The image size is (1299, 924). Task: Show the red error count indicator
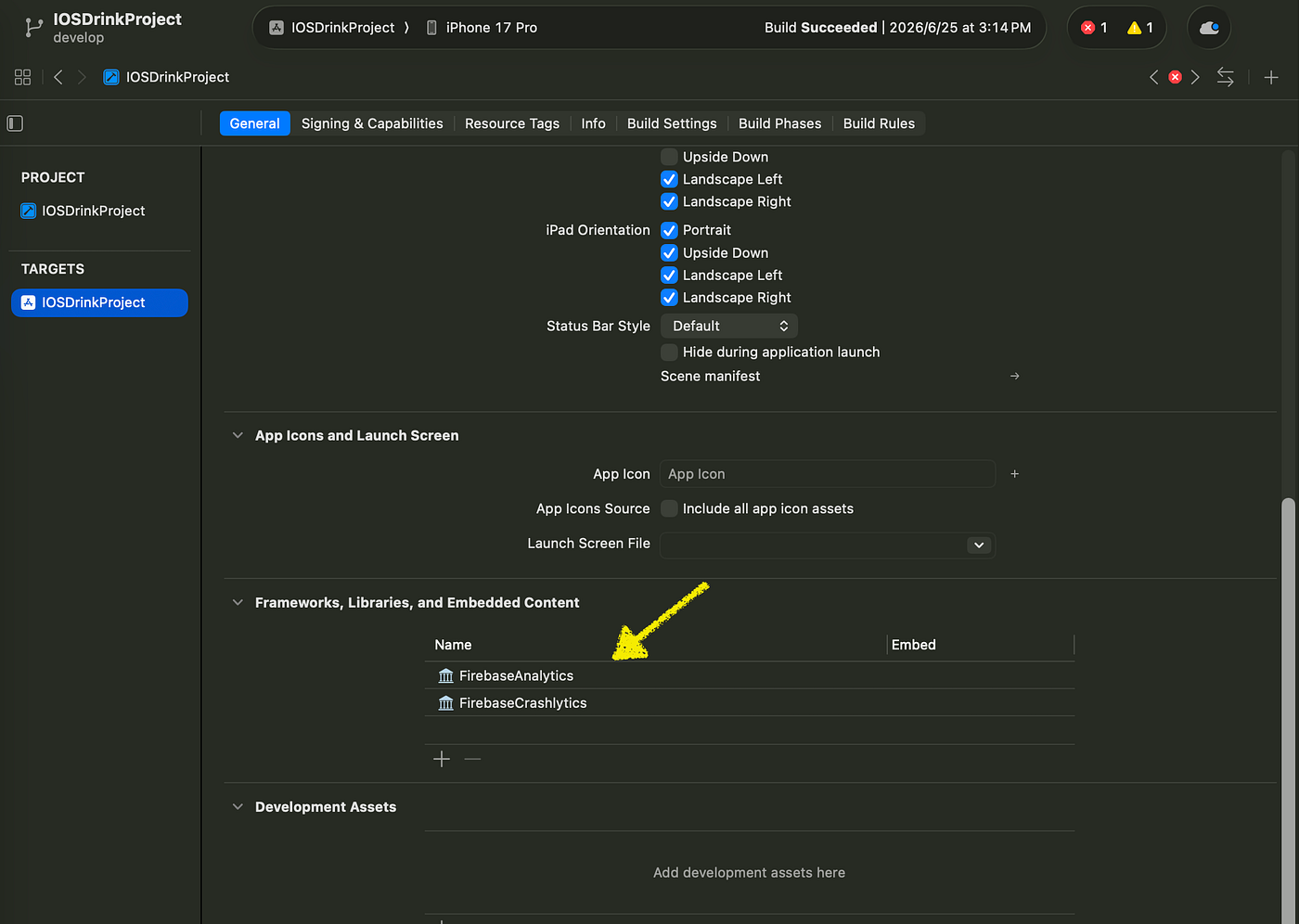[x=1095, y=28]
